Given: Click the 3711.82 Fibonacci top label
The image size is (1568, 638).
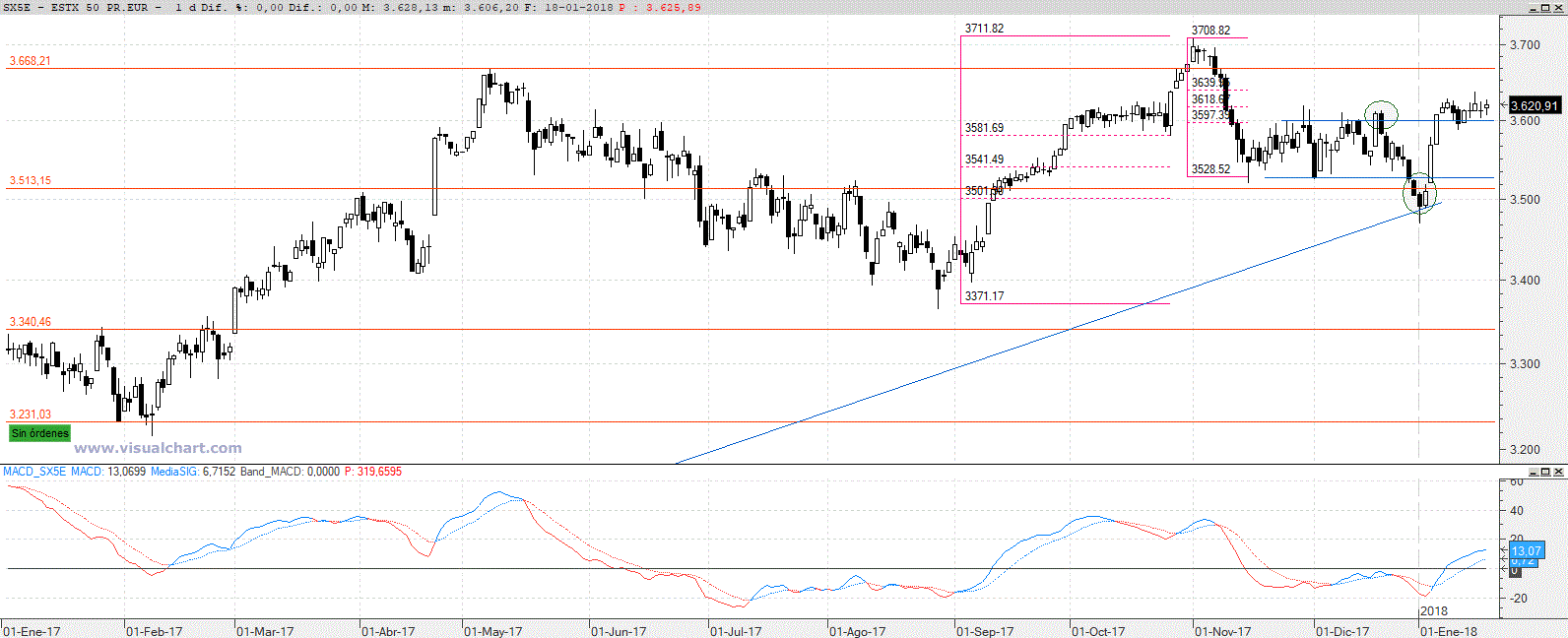Looking at the screenshot, I should coord(984,29).
